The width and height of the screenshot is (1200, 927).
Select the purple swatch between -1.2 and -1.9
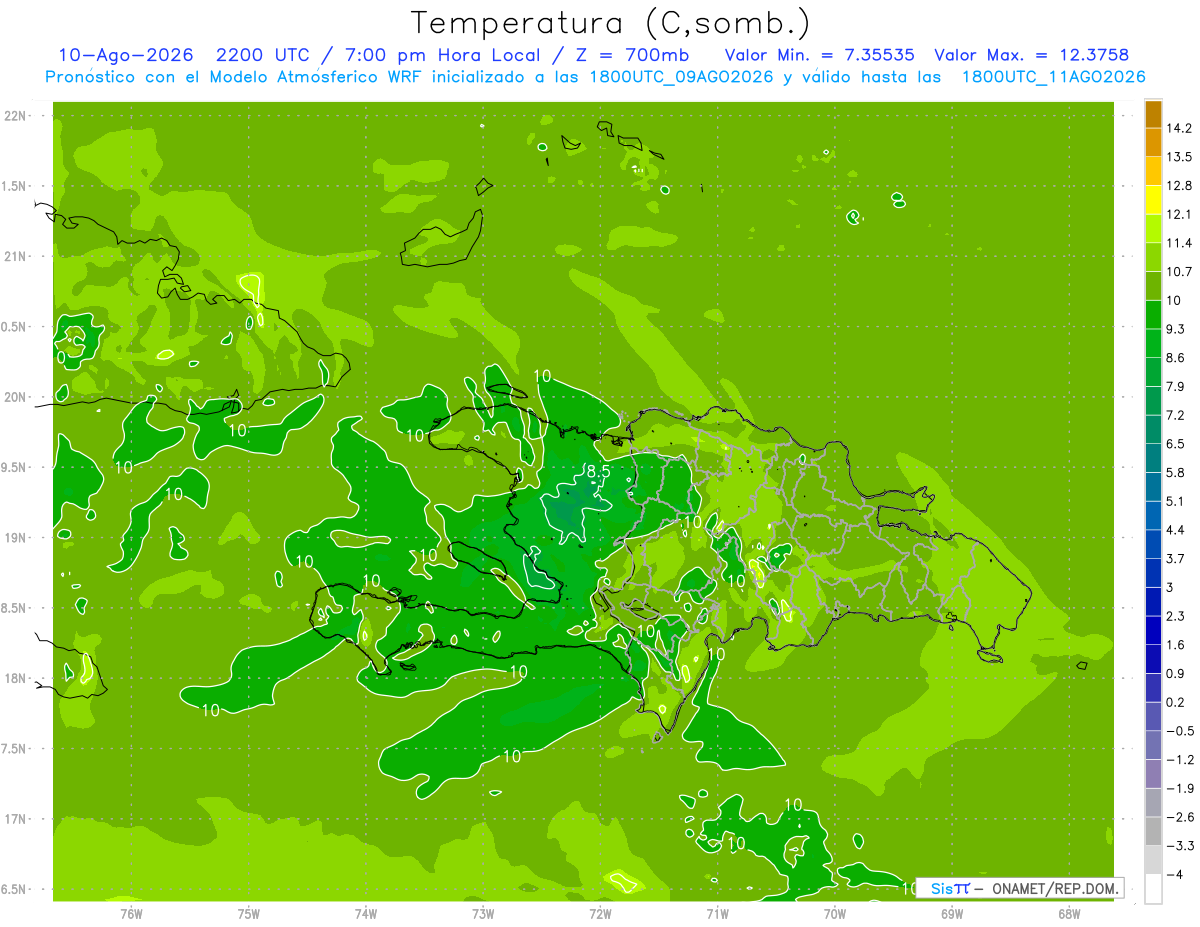tap(1153, 774)
